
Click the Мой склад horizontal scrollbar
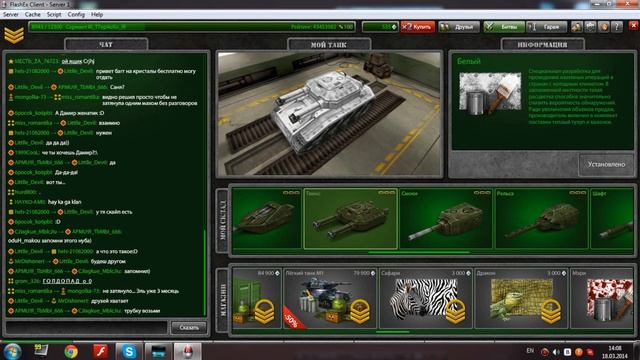click(x=419, y=253)
